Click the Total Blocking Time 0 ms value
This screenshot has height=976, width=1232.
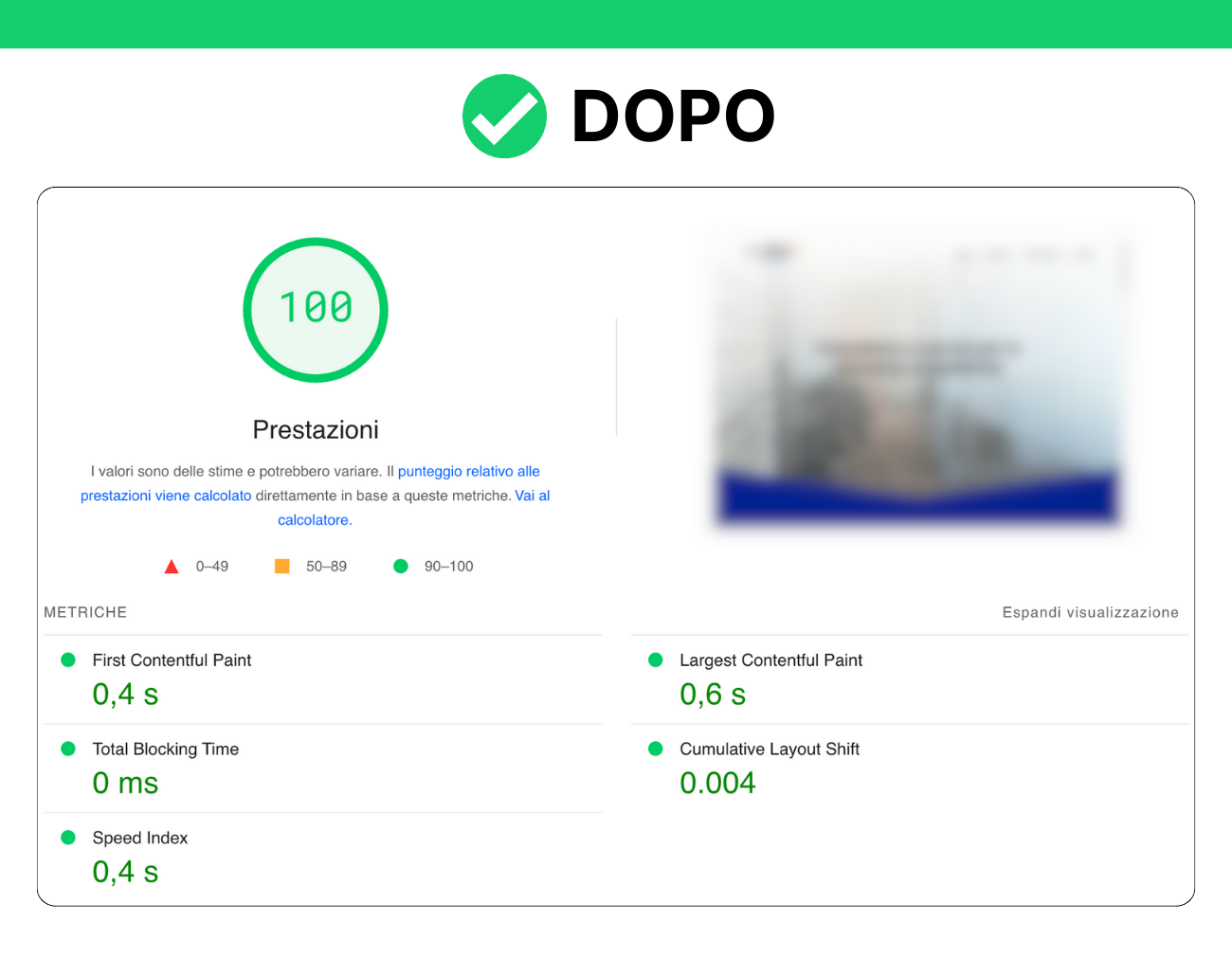(x=125, y=784)
